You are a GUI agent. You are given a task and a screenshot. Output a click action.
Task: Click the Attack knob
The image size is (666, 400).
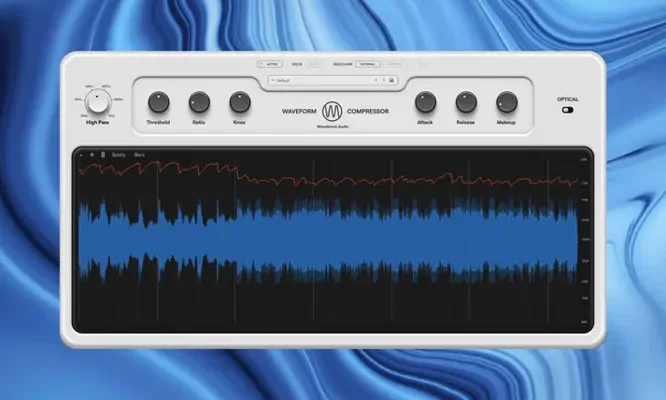point(425,102)
